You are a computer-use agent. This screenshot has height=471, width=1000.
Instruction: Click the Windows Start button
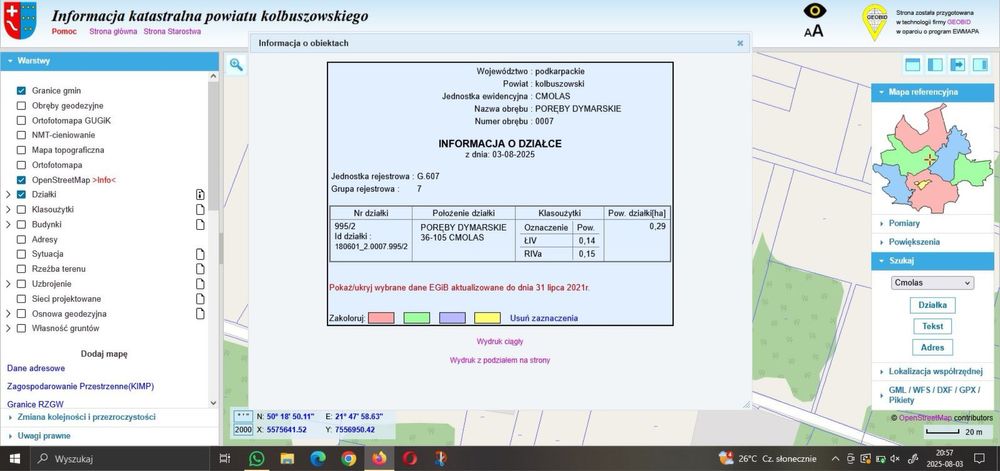point(15,458)
